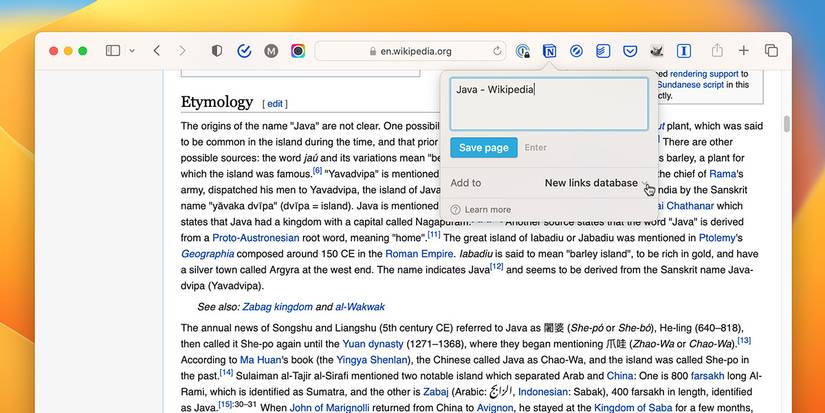Open a new tab with plus
Image resolution: width=825 pixels, height=413 pixels.
coord(743,51)
